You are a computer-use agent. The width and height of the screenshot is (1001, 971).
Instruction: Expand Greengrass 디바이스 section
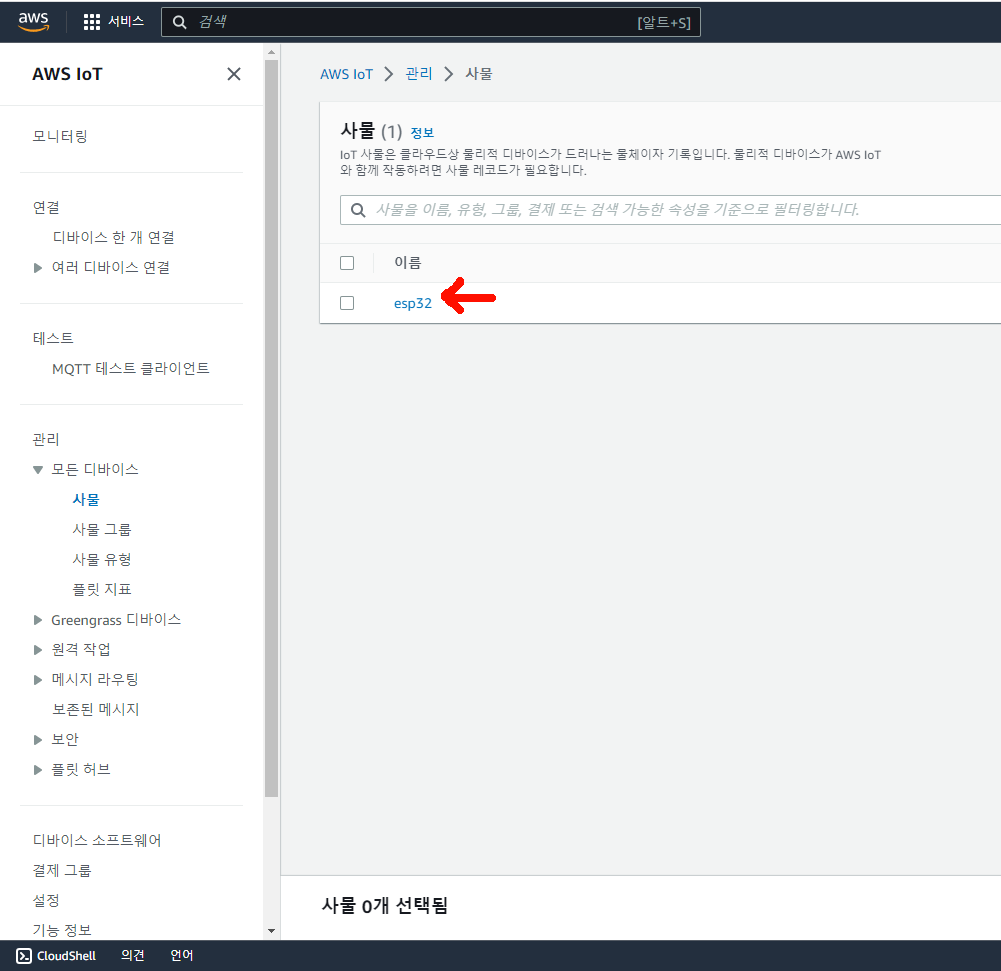(x=38, y=620)
